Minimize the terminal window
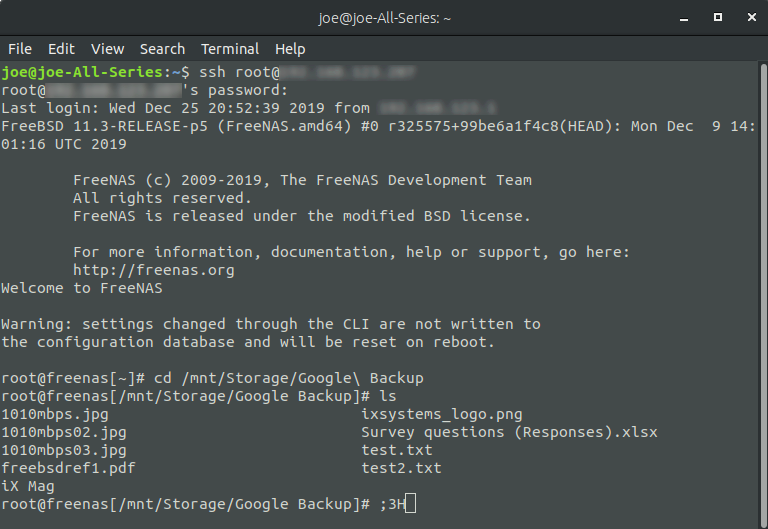Viewport: 768px width, 529px height. click(684, 18)
